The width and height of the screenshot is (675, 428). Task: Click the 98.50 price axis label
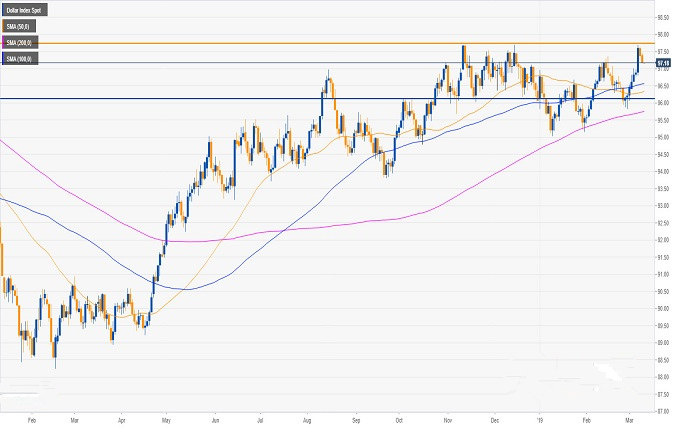(x=663, y=18)
